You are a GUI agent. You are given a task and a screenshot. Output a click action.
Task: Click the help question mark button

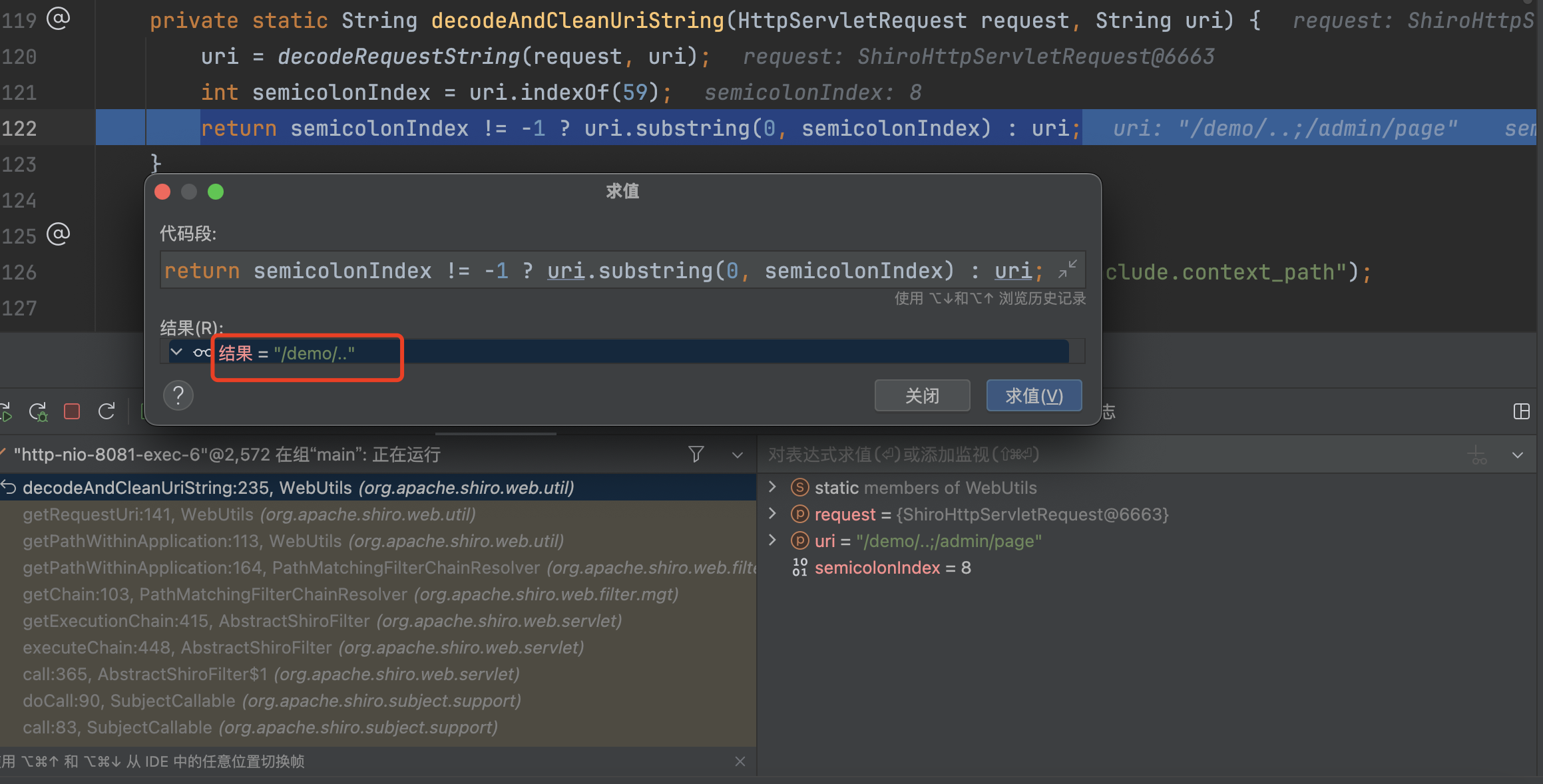tap(178, 396)
